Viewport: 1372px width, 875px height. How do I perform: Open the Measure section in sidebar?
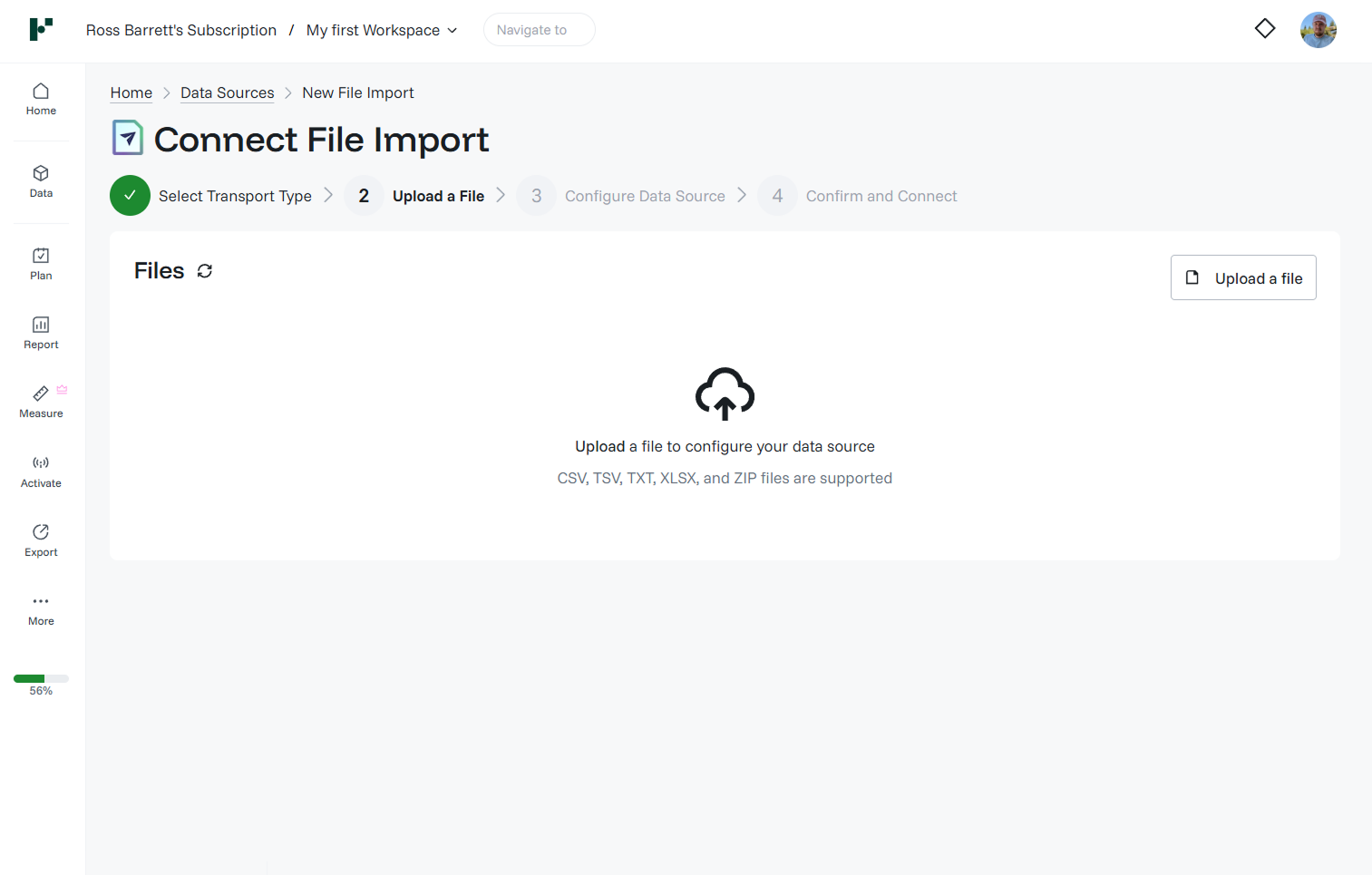(41, 403)
